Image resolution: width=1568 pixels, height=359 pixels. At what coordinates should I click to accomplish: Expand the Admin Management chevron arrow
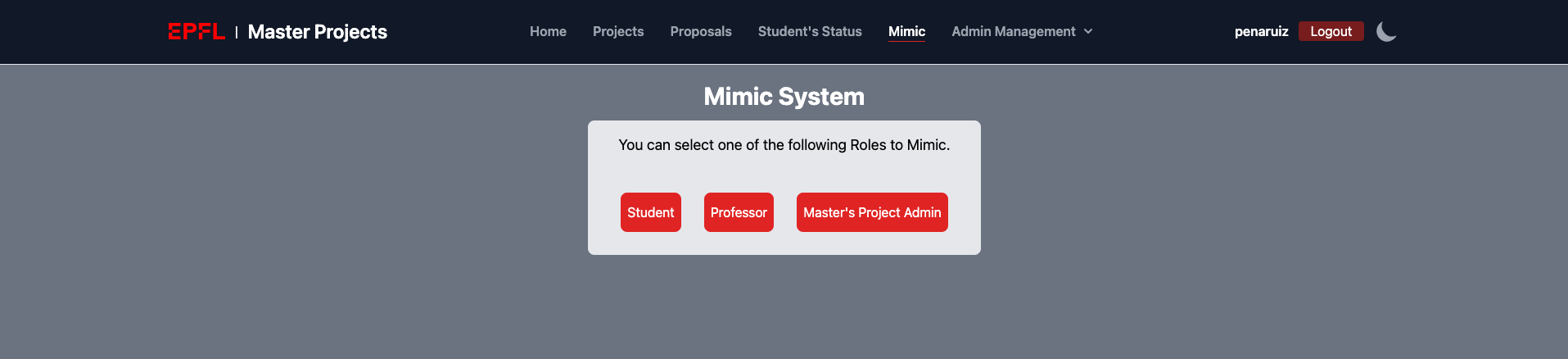[x=1088, y=31]
